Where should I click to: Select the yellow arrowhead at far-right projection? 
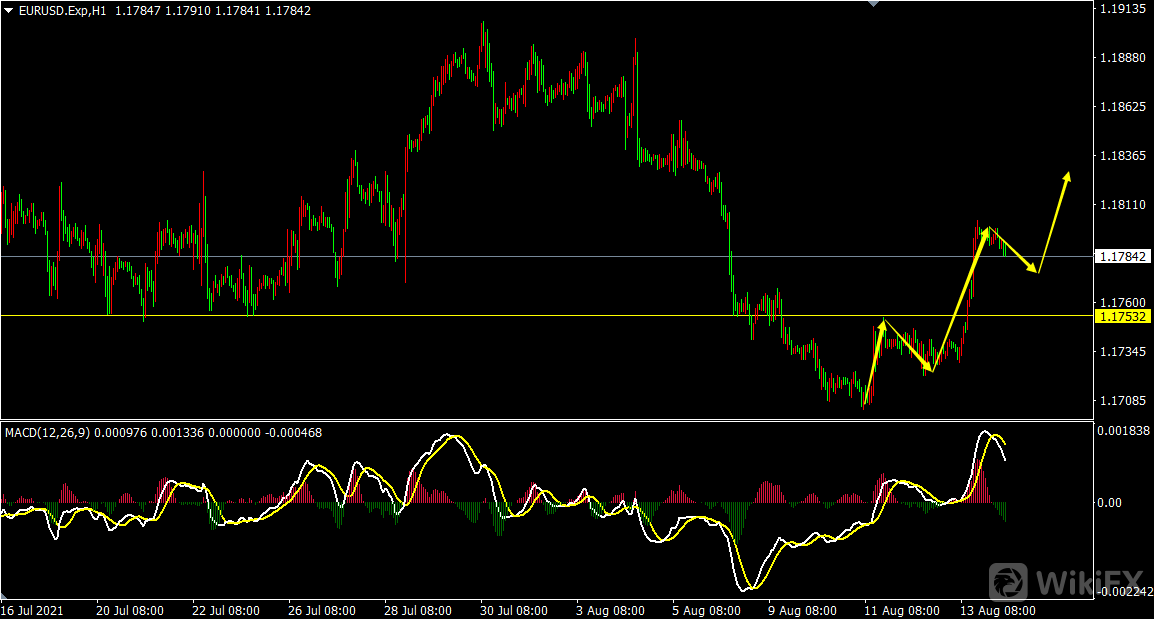1067,177
